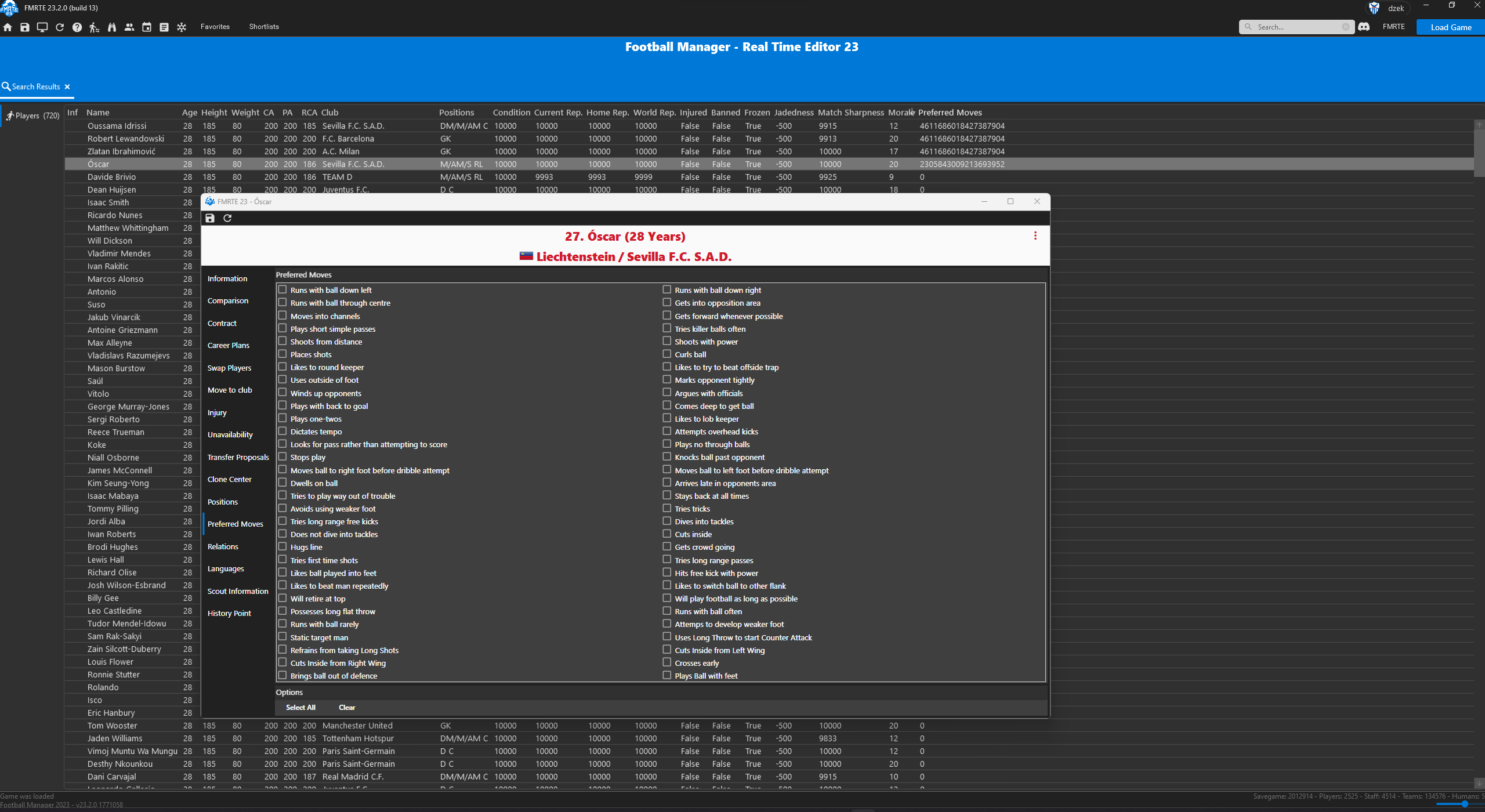Toggle 'Likes to beat man repeatedly'

(x=282, y=585)
